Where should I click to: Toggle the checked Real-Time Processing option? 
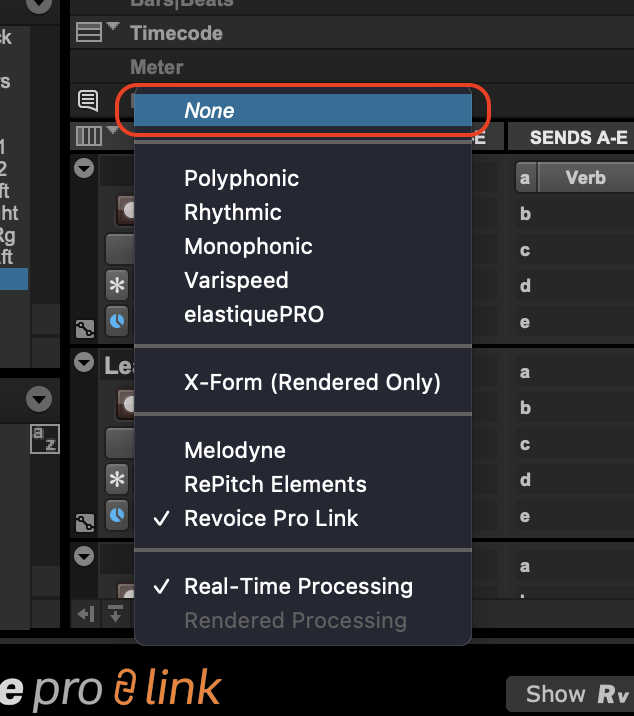(x=298, y=587)
